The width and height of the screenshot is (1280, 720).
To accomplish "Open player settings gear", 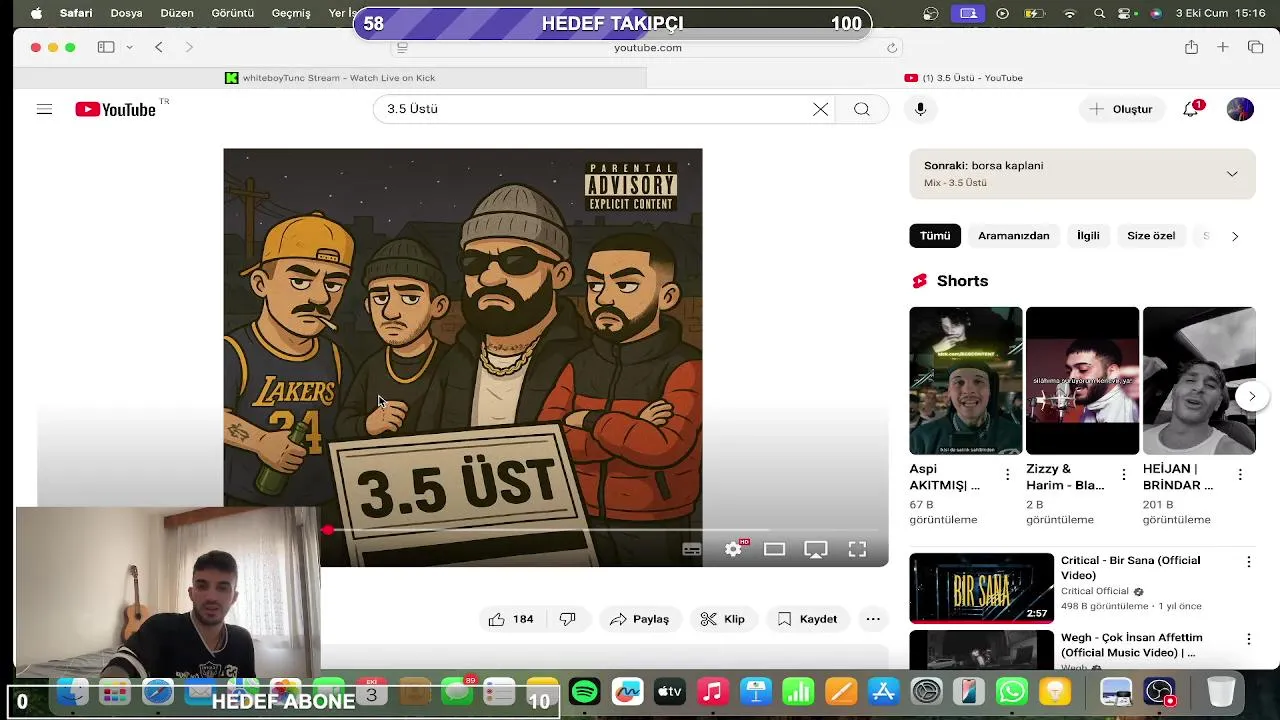I will [734, 549].
